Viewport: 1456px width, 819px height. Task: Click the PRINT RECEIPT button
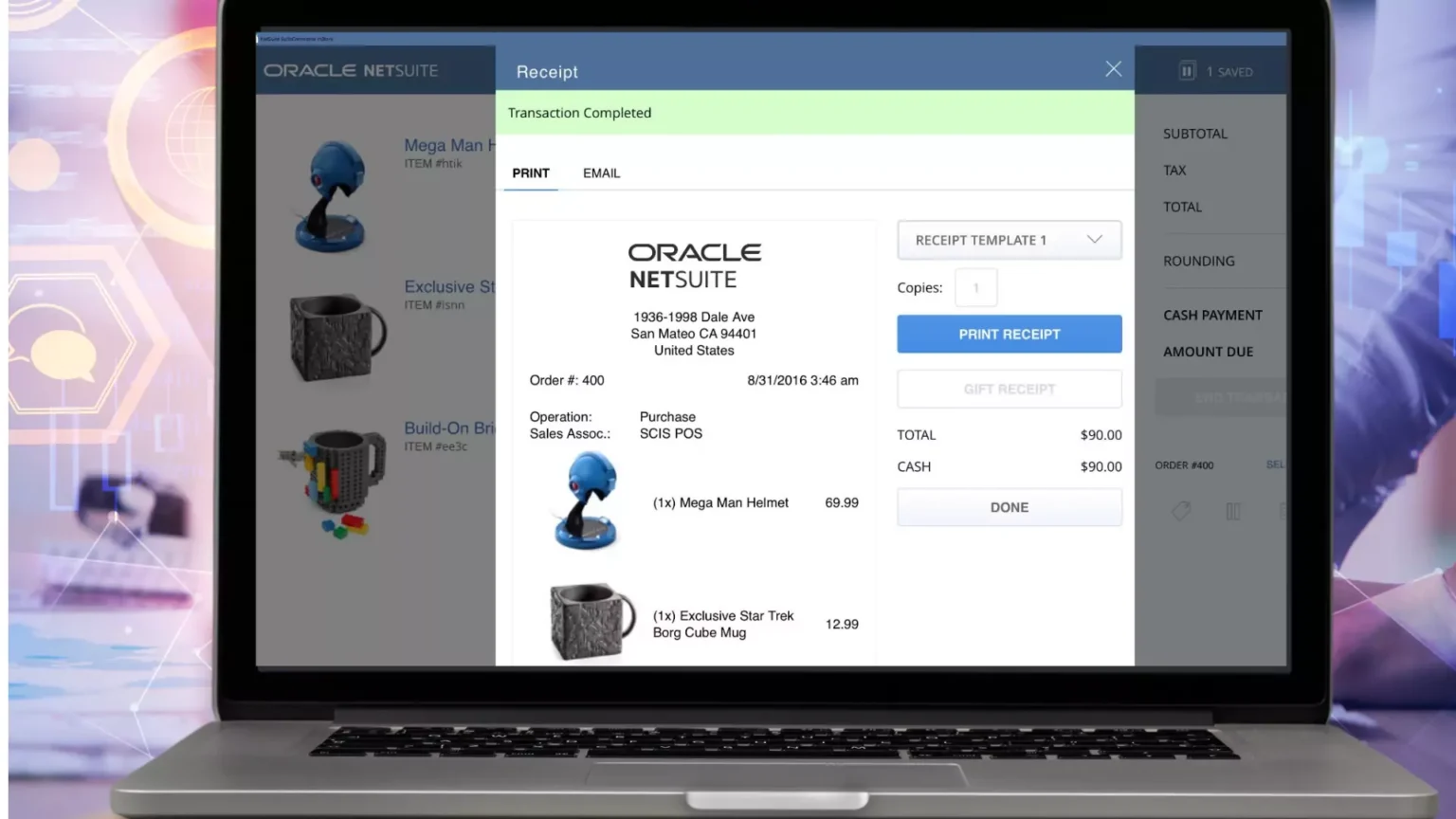[x=1010, y=334]
